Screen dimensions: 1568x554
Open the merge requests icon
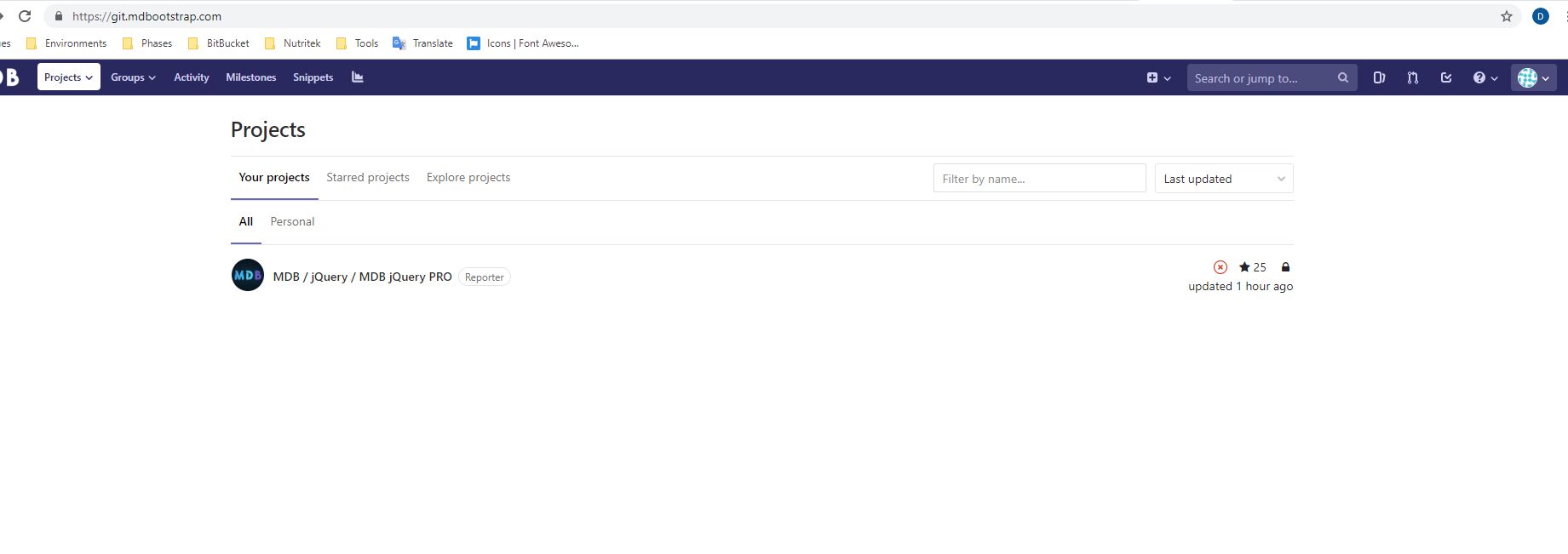1413,77
